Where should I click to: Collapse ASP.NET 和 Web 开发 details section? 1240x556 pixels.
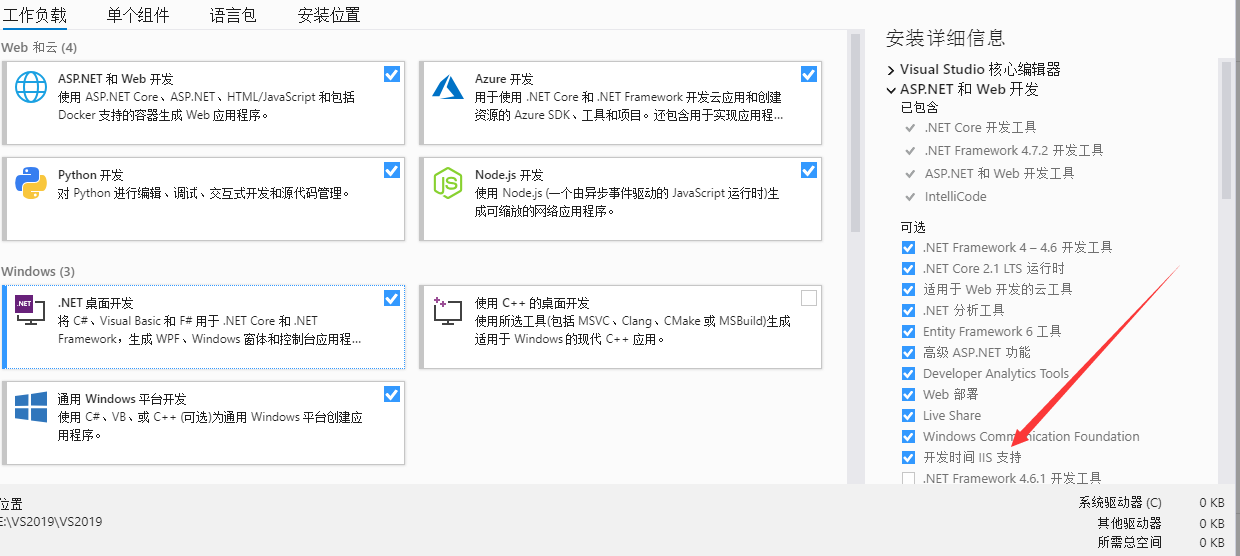point(891,89)
